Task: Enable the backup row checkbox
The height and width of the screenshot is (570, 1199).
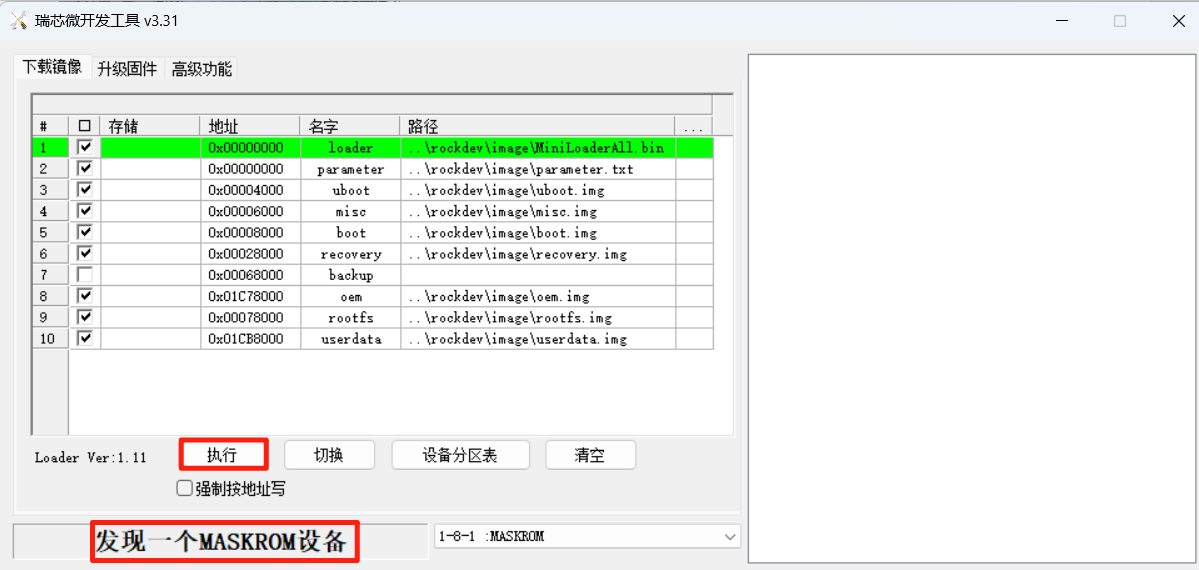Action: pos(85,275)
